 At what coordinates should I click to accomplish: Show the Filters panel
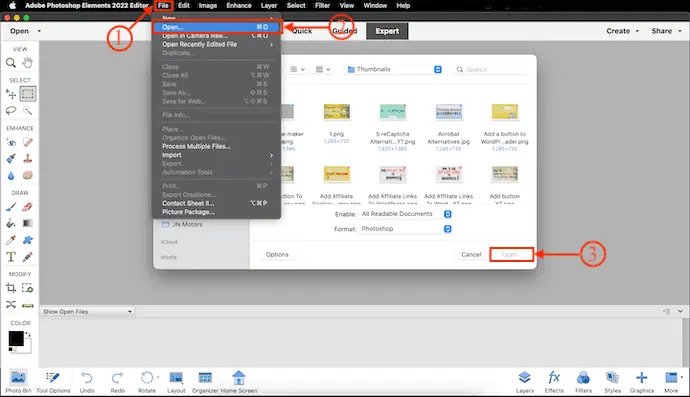[583, 381]
